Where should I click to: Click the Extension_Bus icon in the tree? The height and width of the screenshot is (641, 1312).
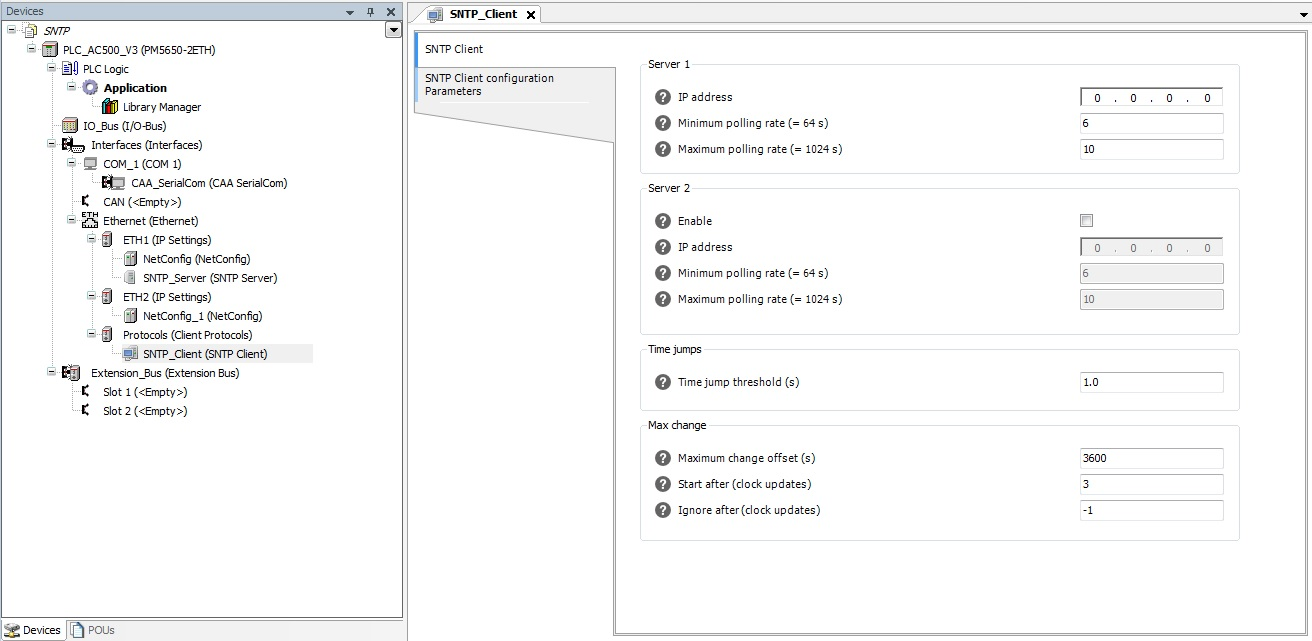click(70, 372)
